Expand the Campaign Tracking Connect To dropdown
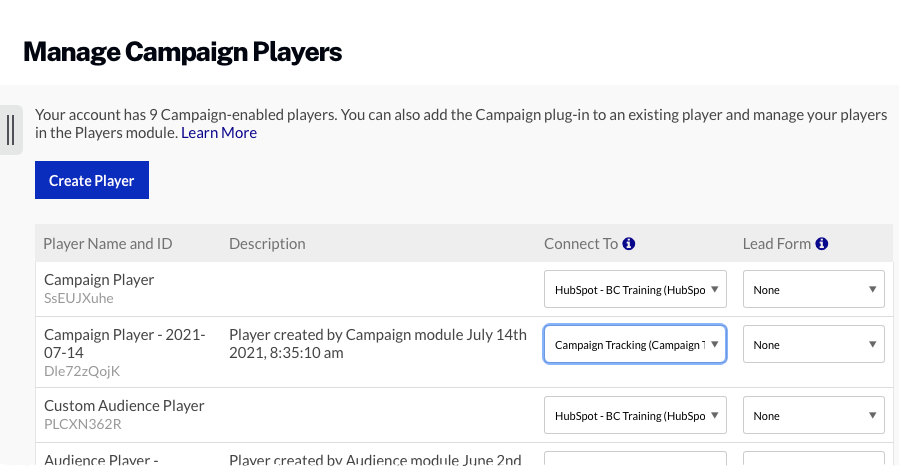899x466 pixels. 635,345
